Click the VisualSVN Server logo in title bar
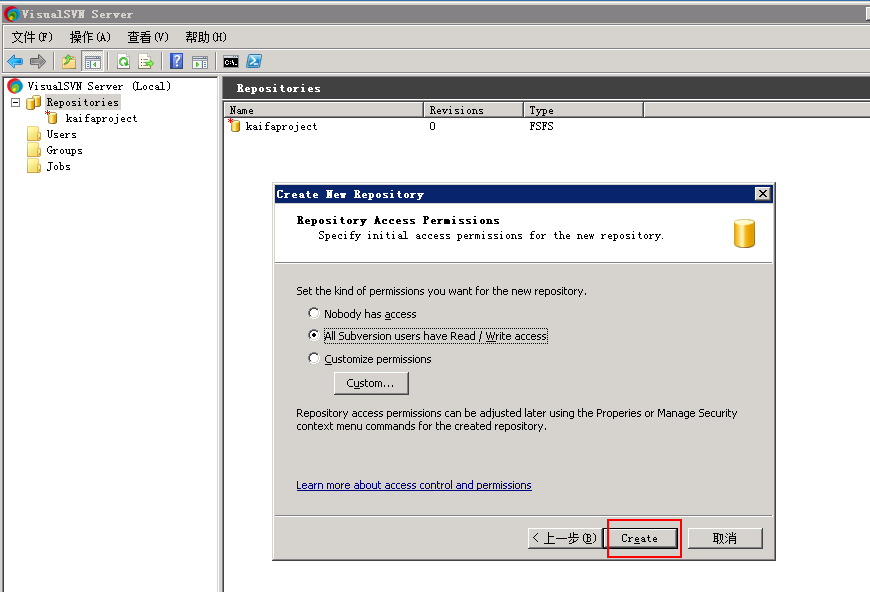 tap(12, 14)
